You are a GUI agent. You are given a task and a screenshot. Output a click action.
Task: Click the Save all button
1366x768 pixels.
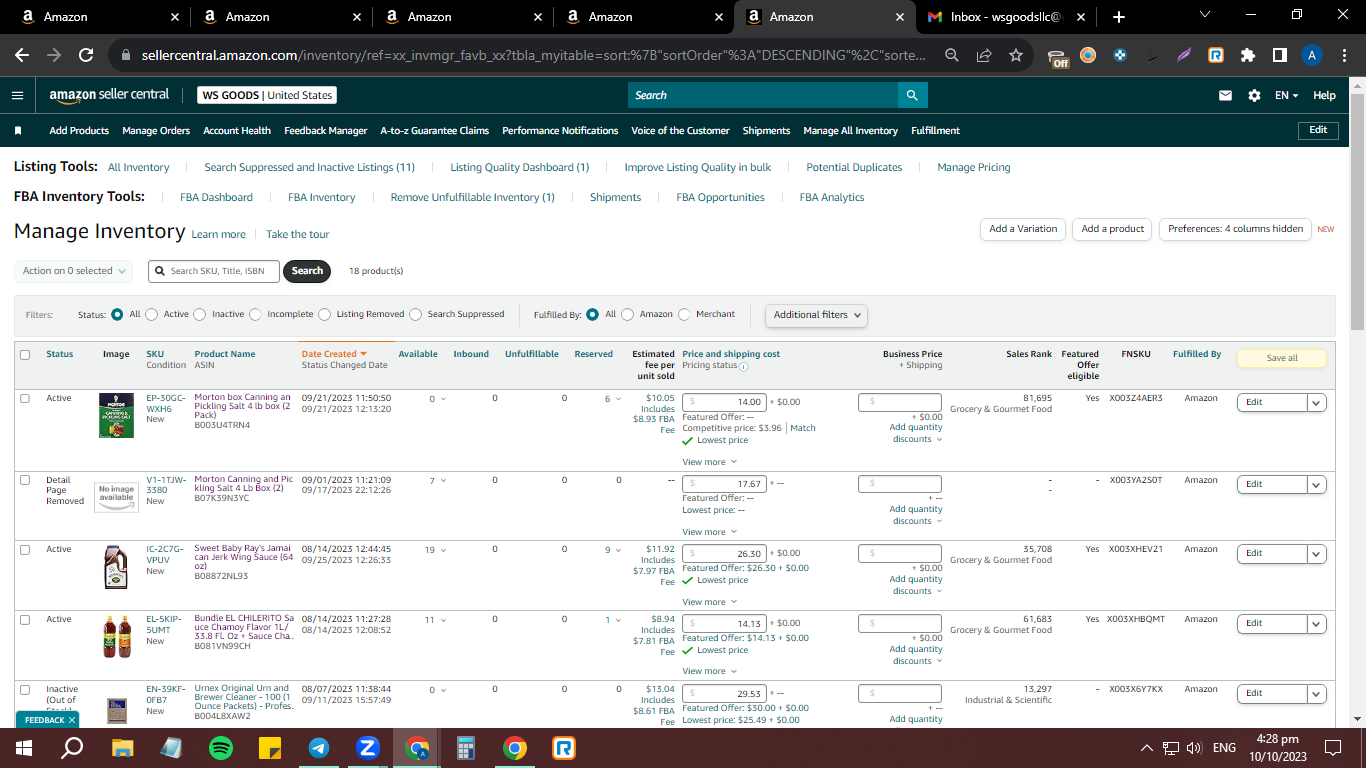[x=1282, y=358]
